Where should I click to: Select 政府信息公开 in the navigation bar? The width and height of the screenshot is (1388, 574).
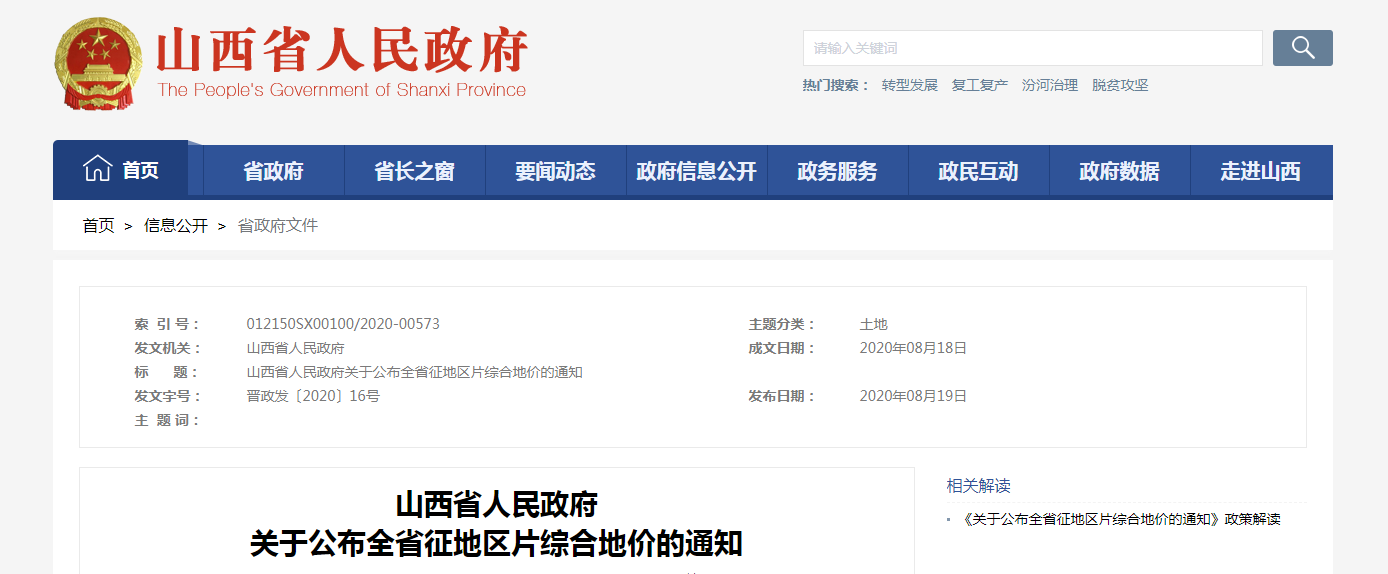696,172
